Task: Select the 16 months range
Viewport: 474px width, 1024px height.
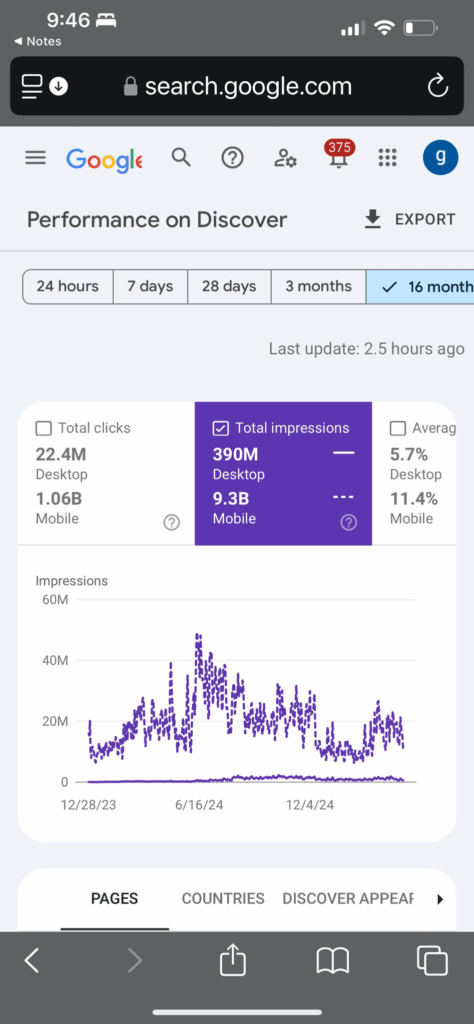Action: (420, 287)
